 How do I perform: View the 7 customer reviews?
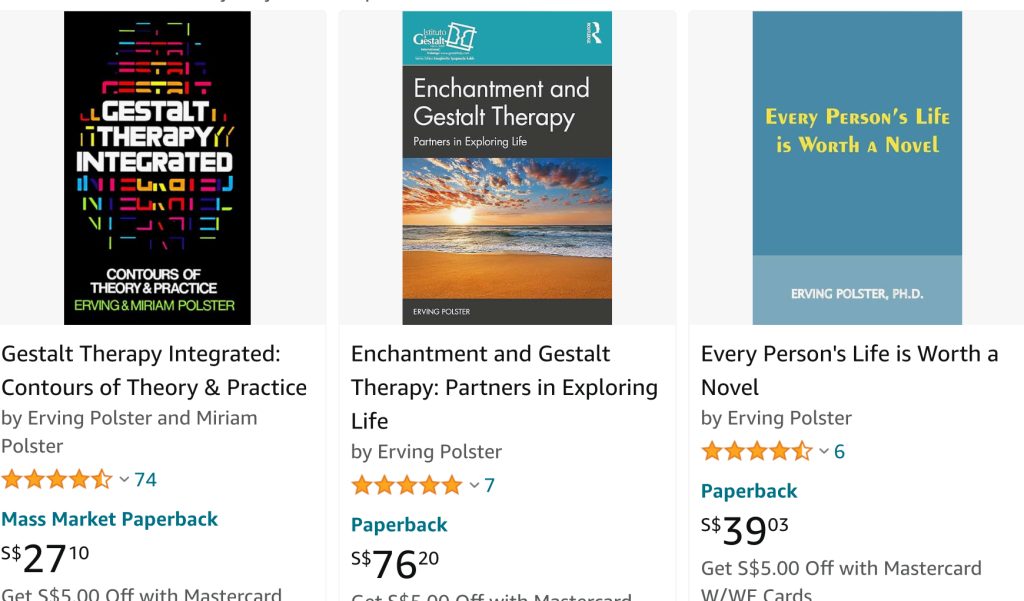click(490, 486)
